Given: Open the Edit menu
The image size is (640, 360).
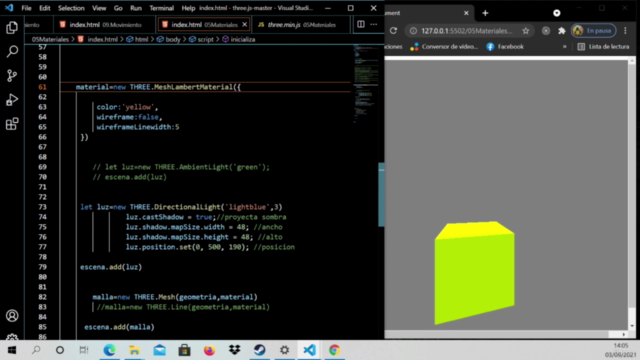Looking at the screenshot, I should tap(44, 8).
